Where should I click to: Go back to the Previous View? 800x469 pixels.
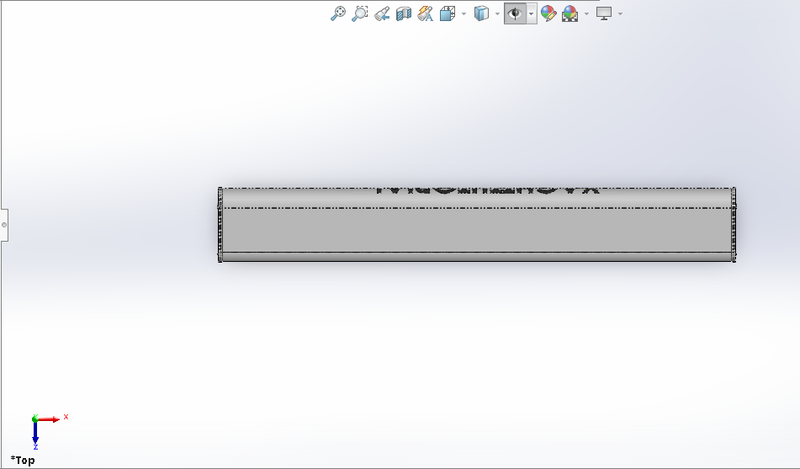tap(381, 14)
